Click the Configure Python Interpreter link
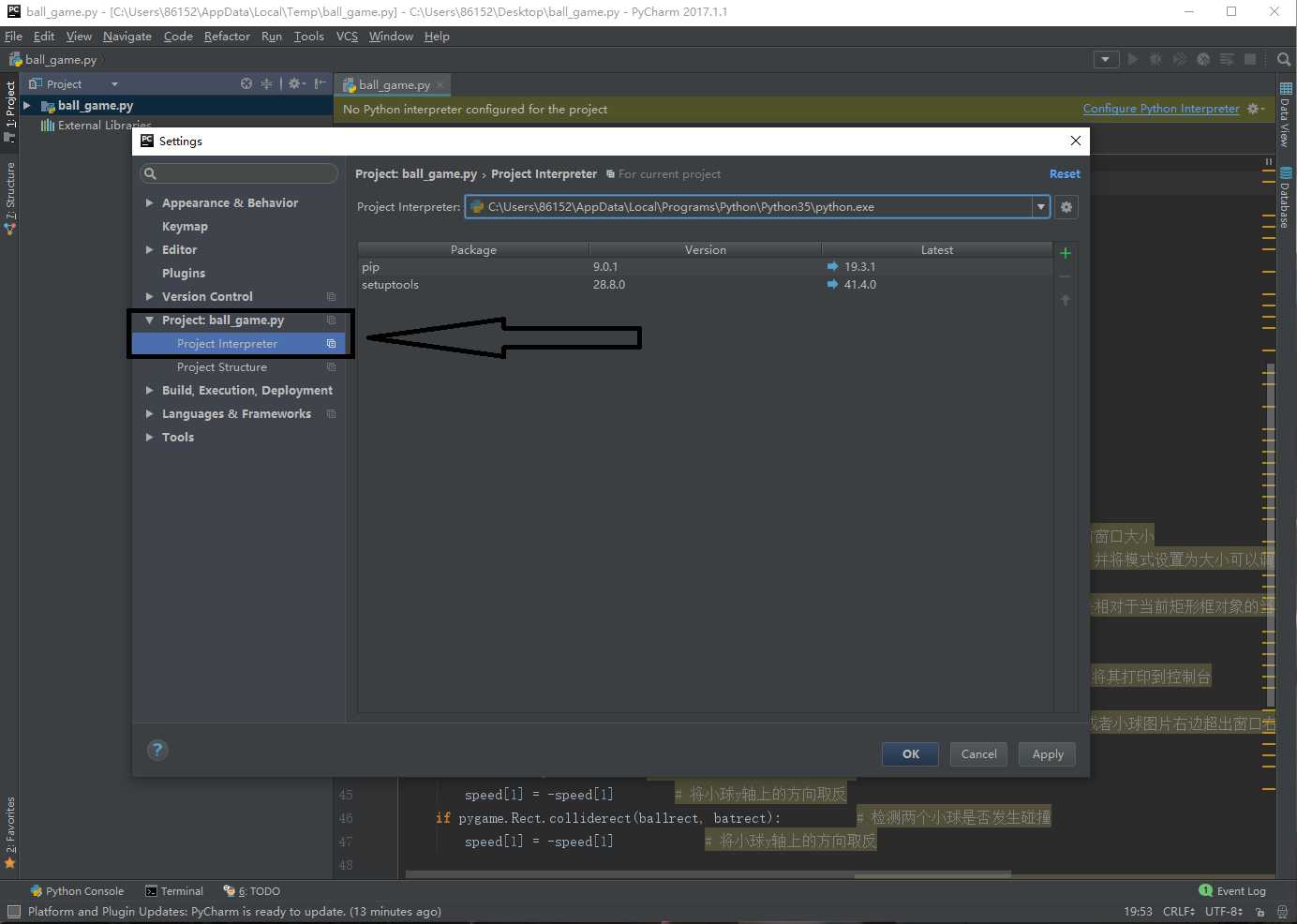 (x=1161, y=109)
